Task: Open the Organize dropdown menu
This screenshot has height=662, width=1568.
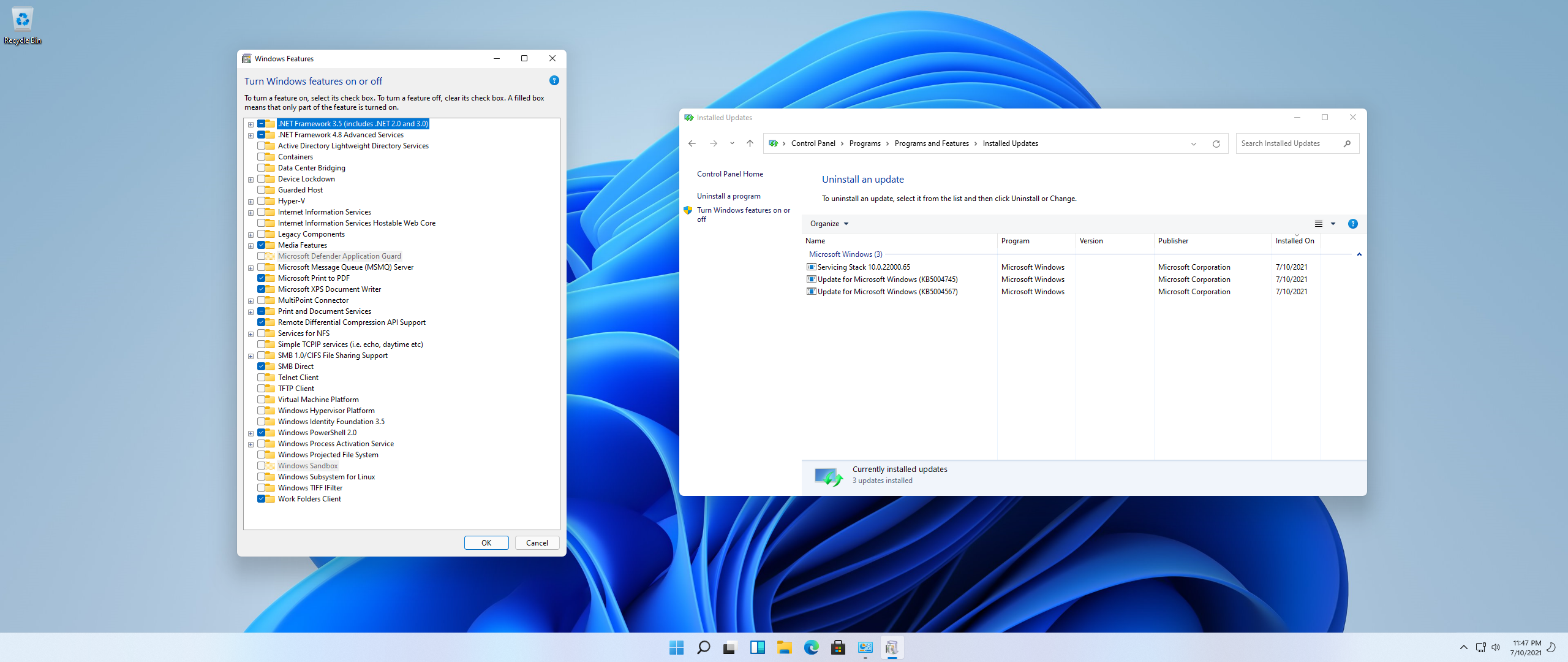Action: 829,224
